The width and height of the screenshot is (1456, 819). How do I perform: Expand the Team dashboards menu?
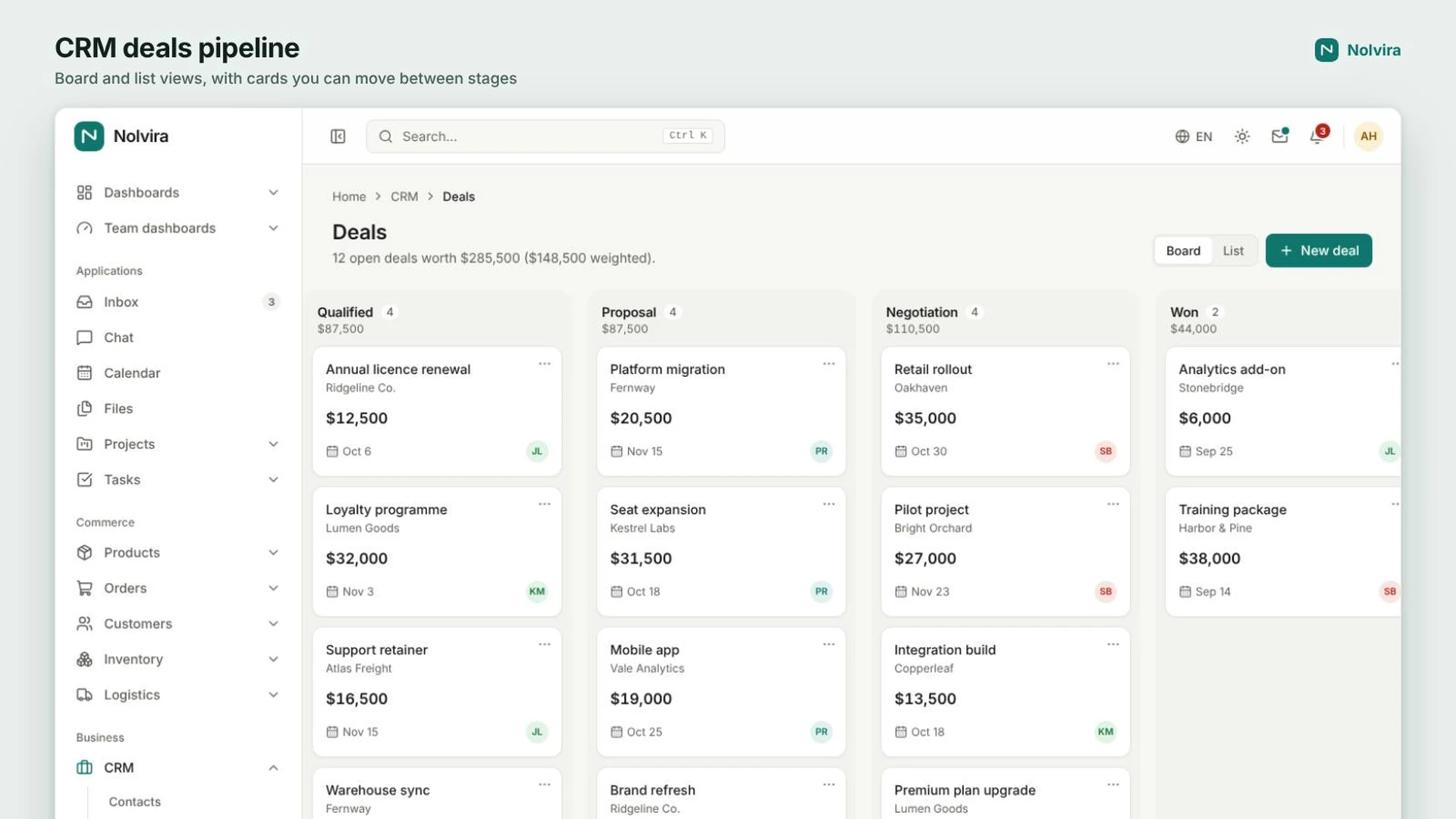pos(177,228)
